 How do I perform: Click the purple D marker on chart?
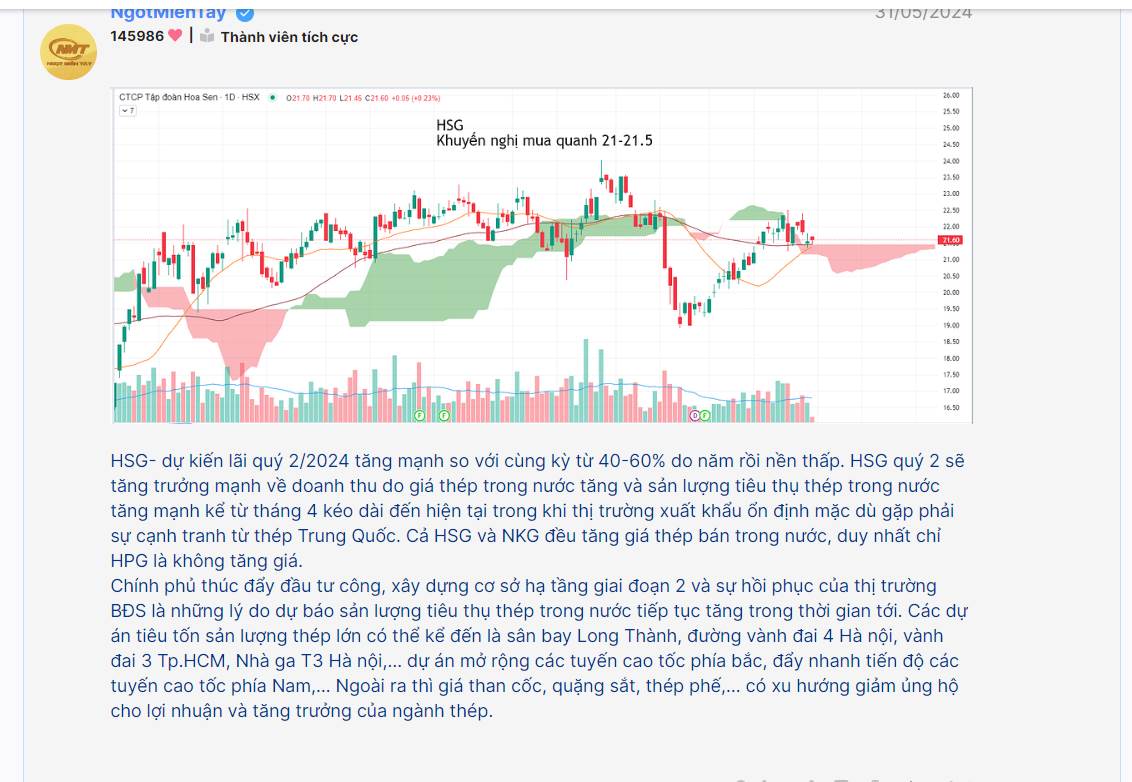(694, 414)
